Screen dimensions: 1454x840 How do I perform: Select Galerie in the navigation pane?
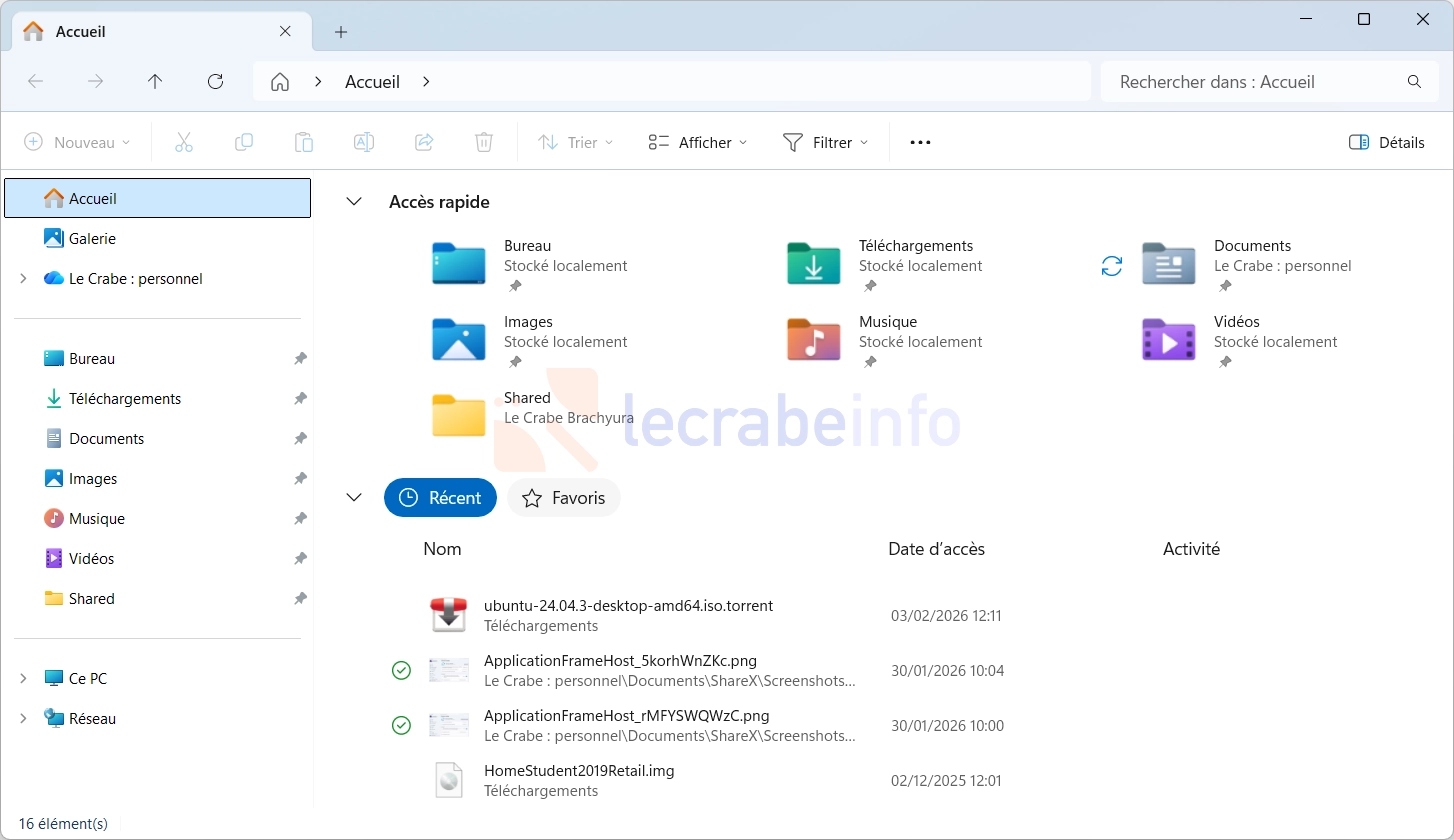[92, 239]
